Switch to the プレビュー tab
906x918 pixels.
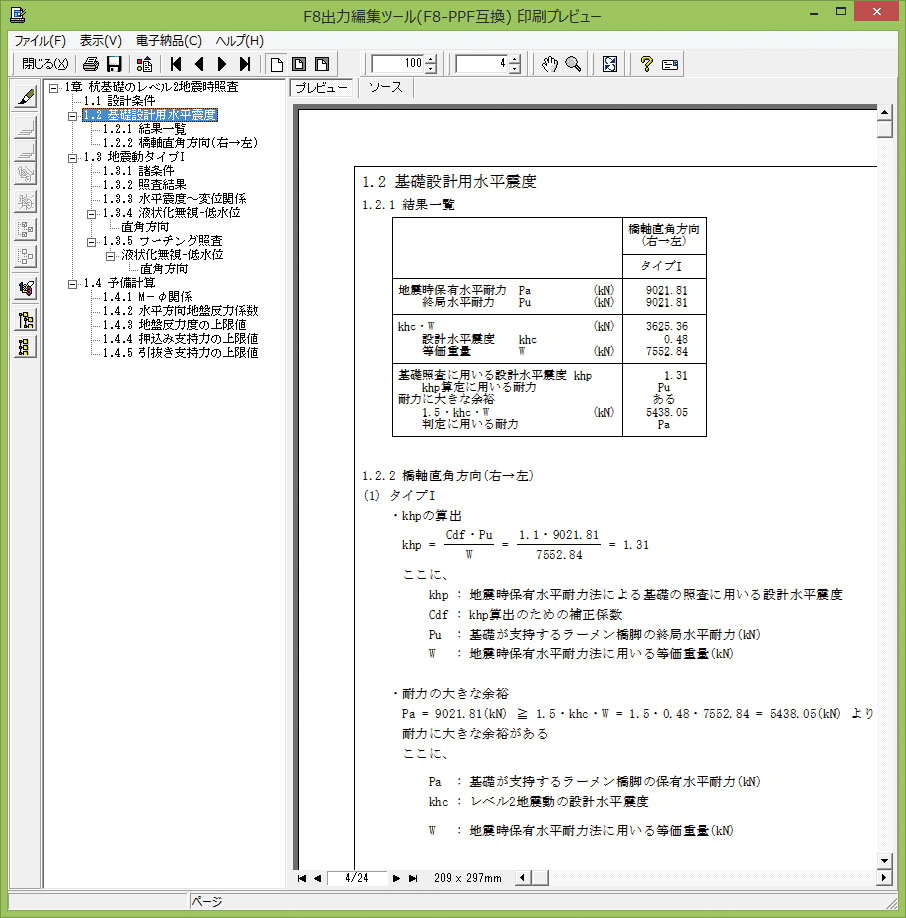[x=321, y=88]
